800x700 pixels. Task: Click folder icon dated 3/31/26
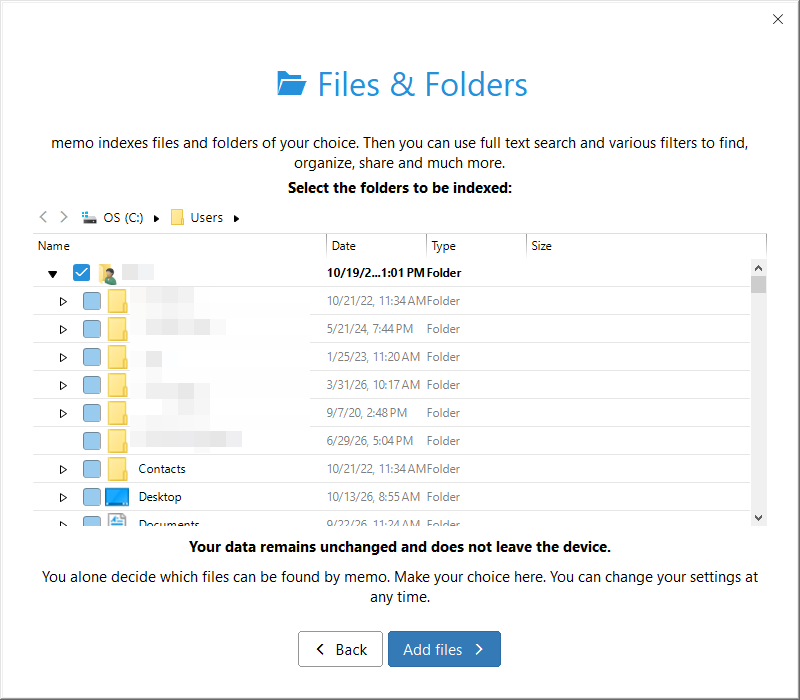[x=117, y=385]
